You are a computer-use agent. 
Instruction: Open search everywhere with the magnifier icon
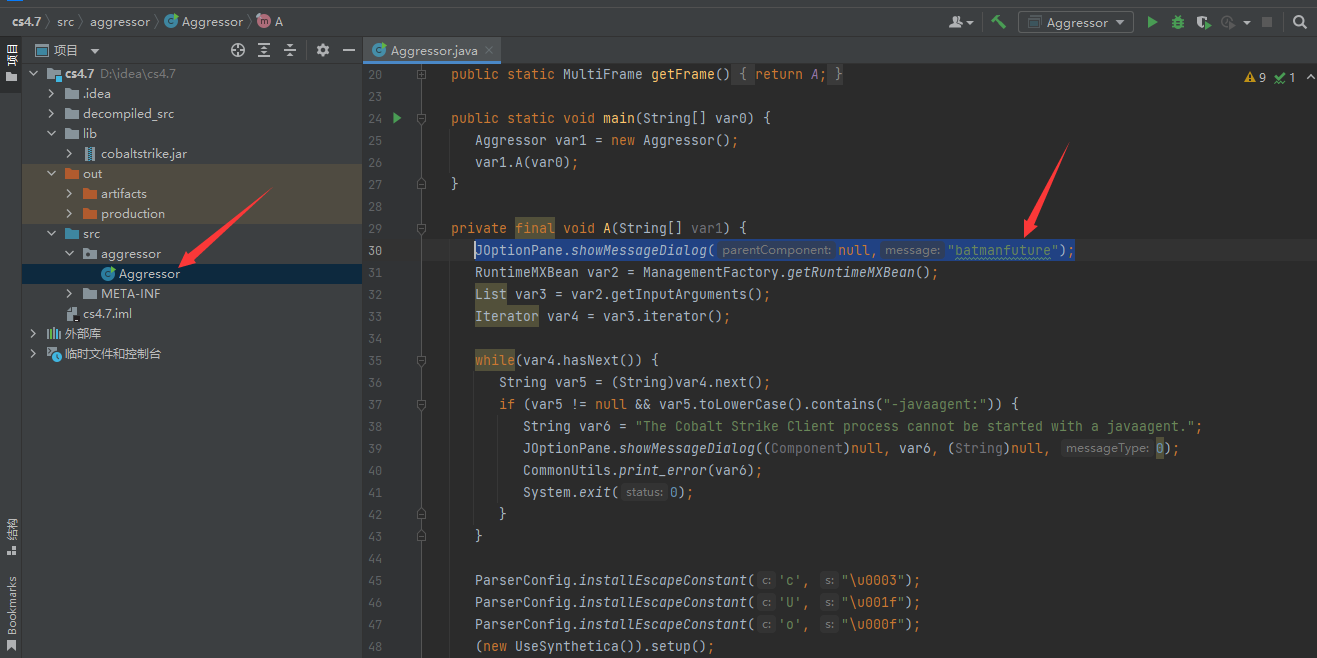1299,22
